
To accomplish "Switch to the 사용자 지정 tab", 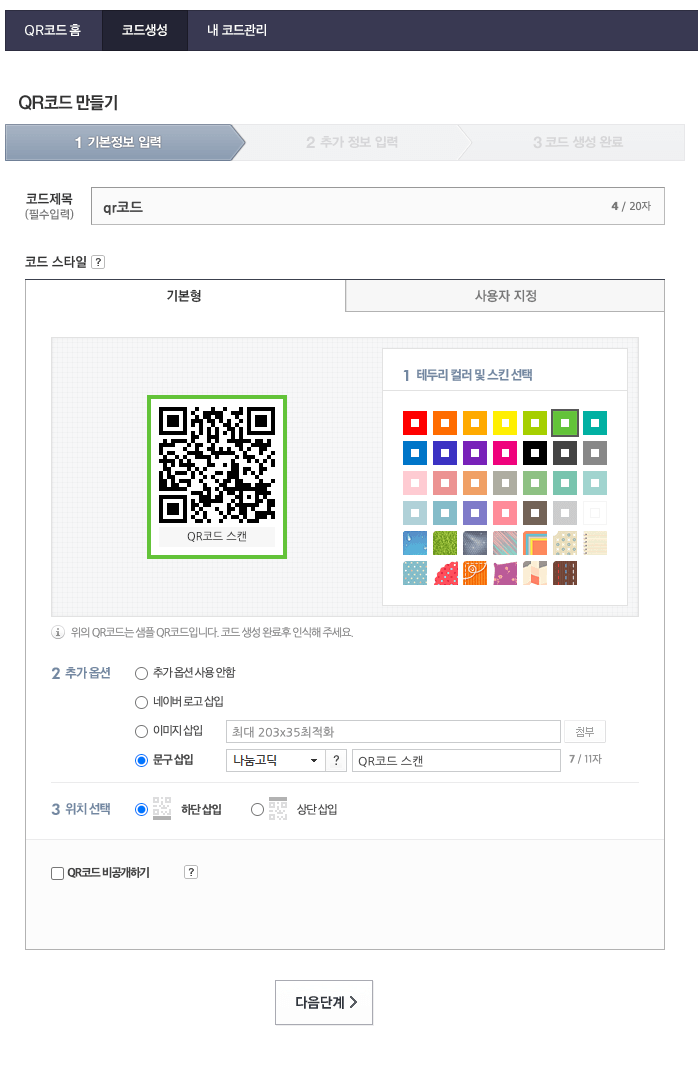I will click(x=505, y=296).
